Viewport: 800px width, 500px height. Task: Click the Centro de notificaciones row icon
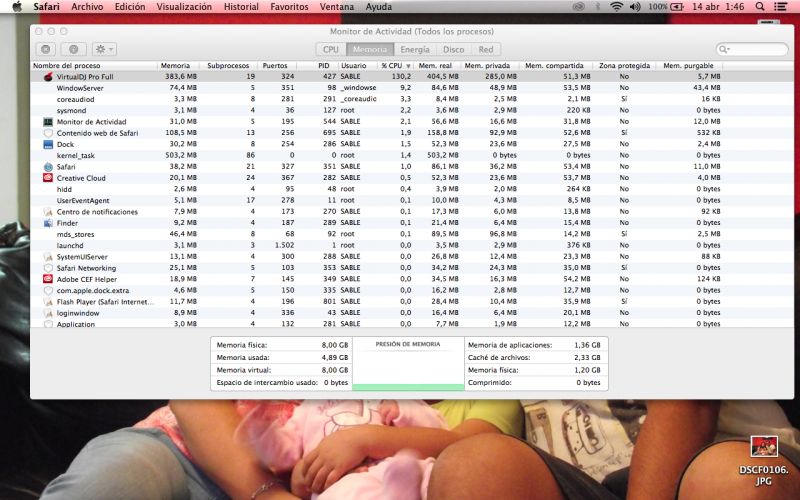pyautogui.click(x=48, y=212)
